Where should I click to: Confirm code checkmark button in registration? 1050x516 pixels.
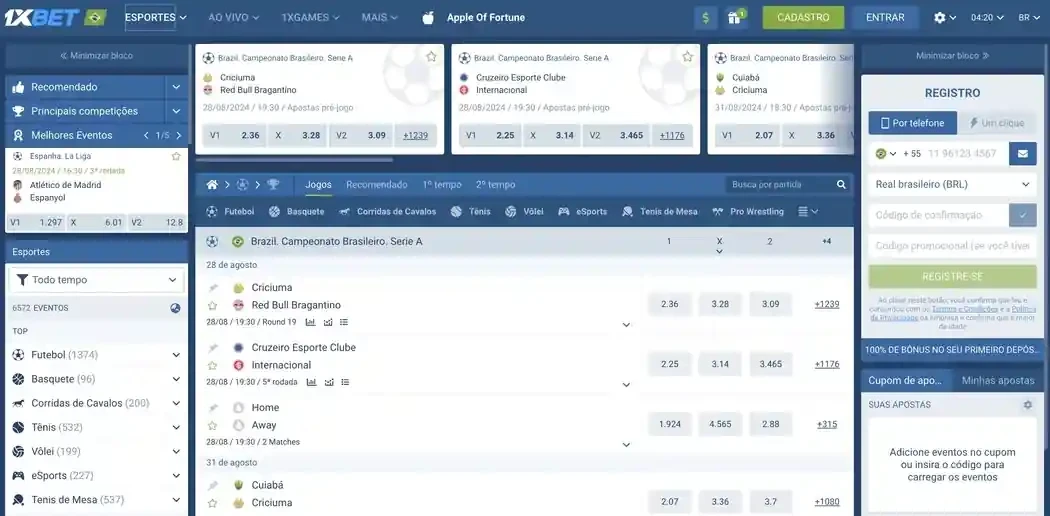click(x=1023, y=215)
